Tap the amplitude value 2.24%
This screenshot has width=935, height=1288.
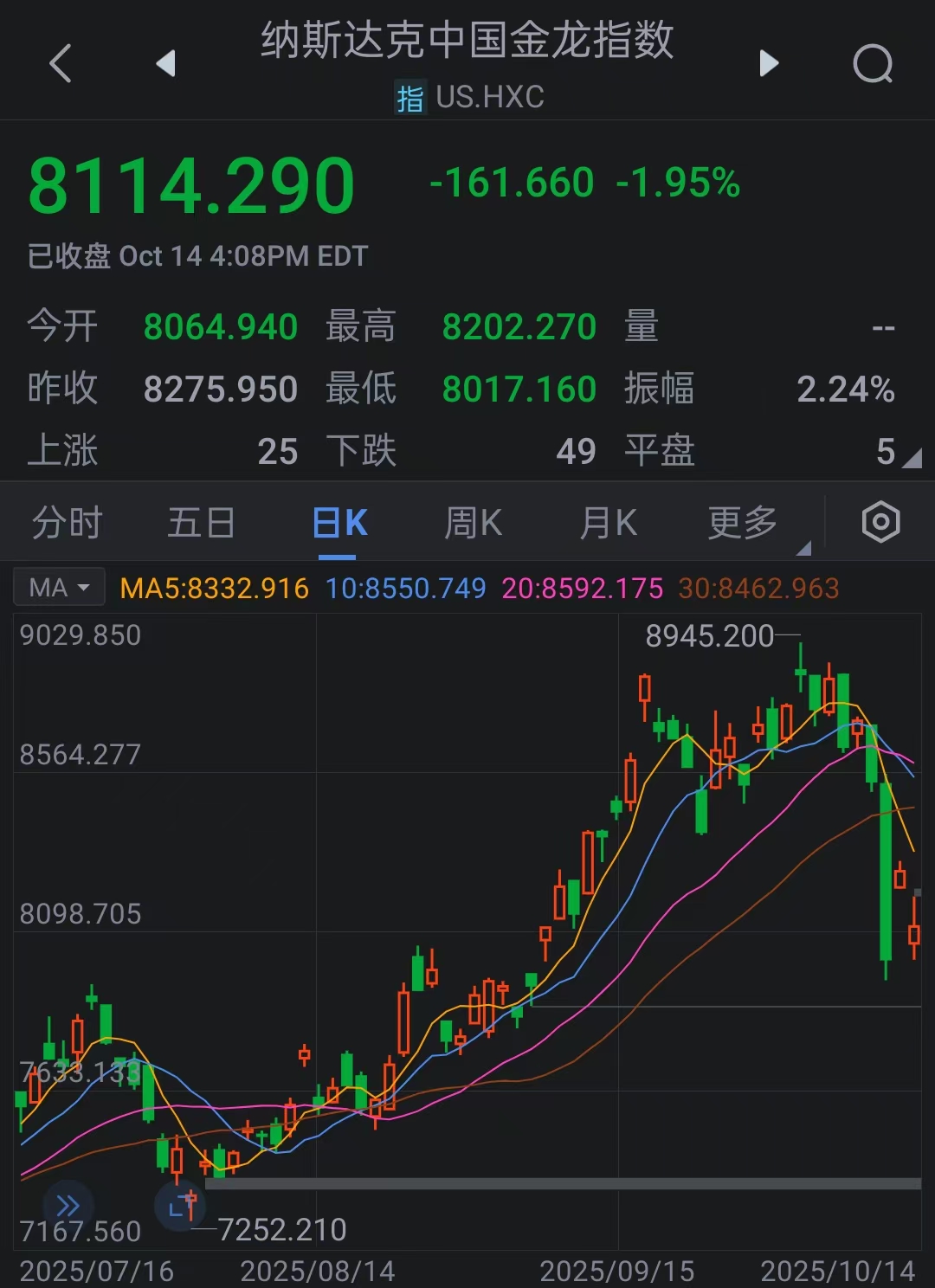tap(846, 389)
